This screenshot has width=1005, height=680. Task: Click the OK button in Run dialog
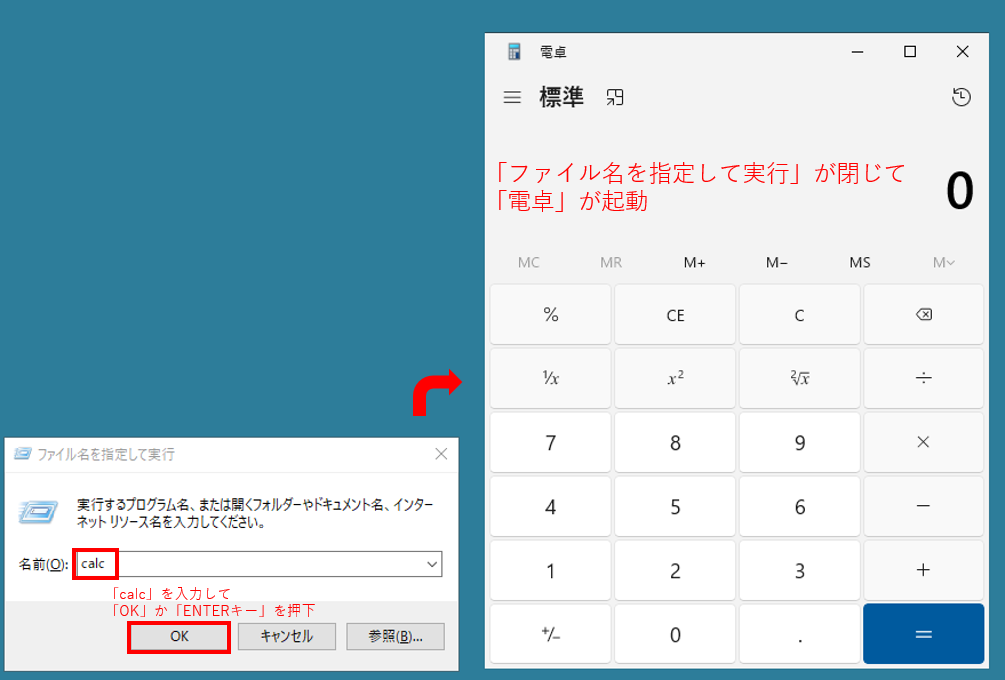[178, 637]
